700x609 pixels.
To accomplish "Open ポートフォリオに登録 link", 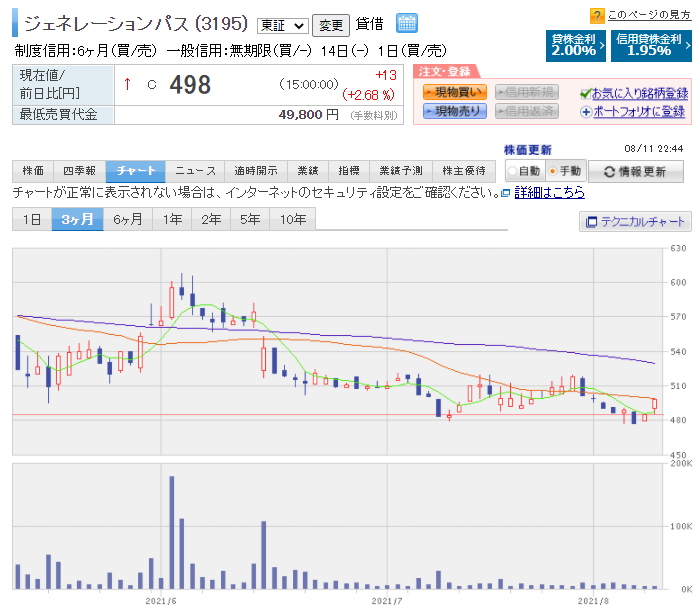I will [639, 112].
